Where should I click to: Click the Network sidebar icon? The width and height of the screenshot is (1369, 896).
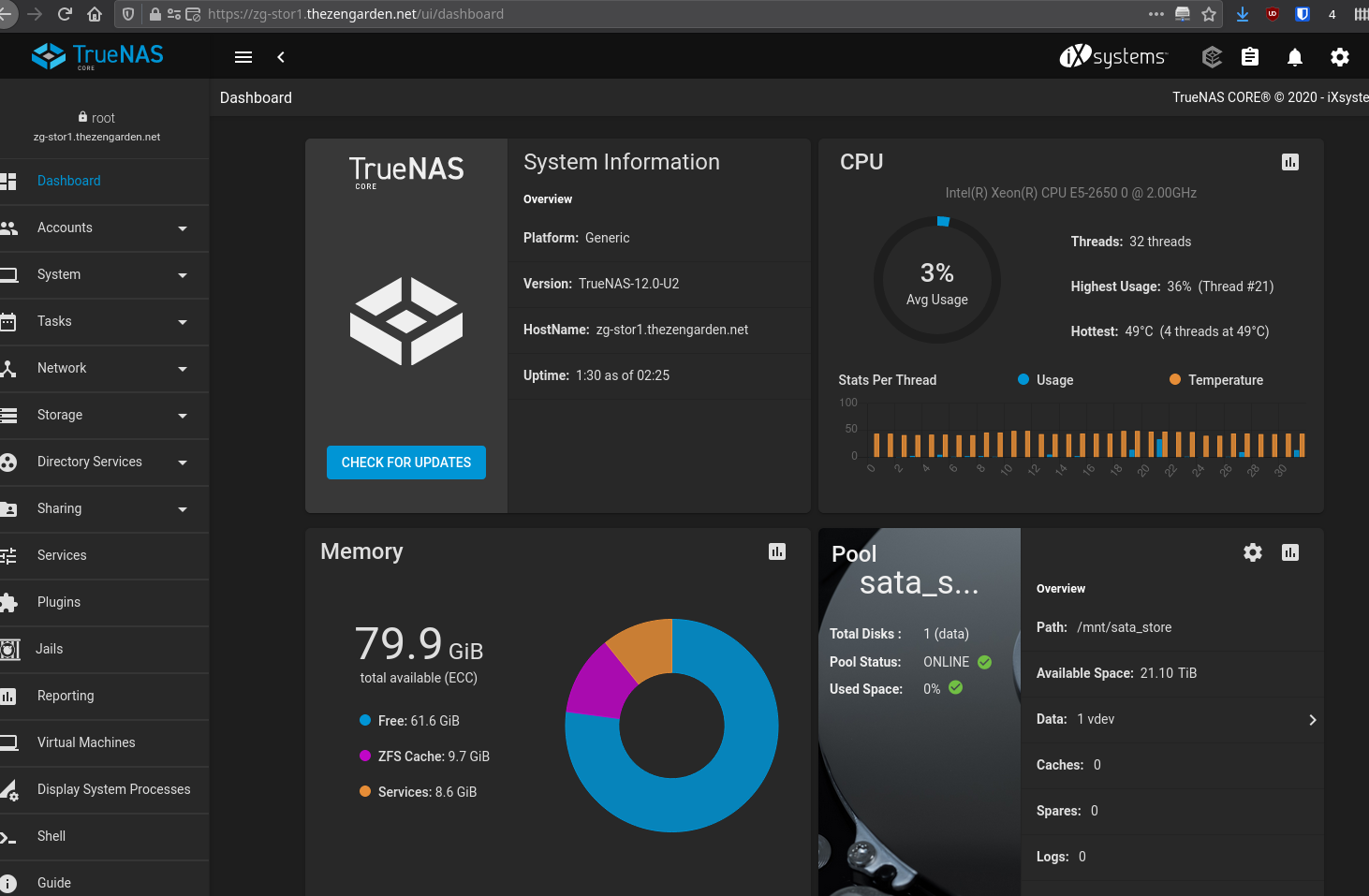[x=8, y=369]
